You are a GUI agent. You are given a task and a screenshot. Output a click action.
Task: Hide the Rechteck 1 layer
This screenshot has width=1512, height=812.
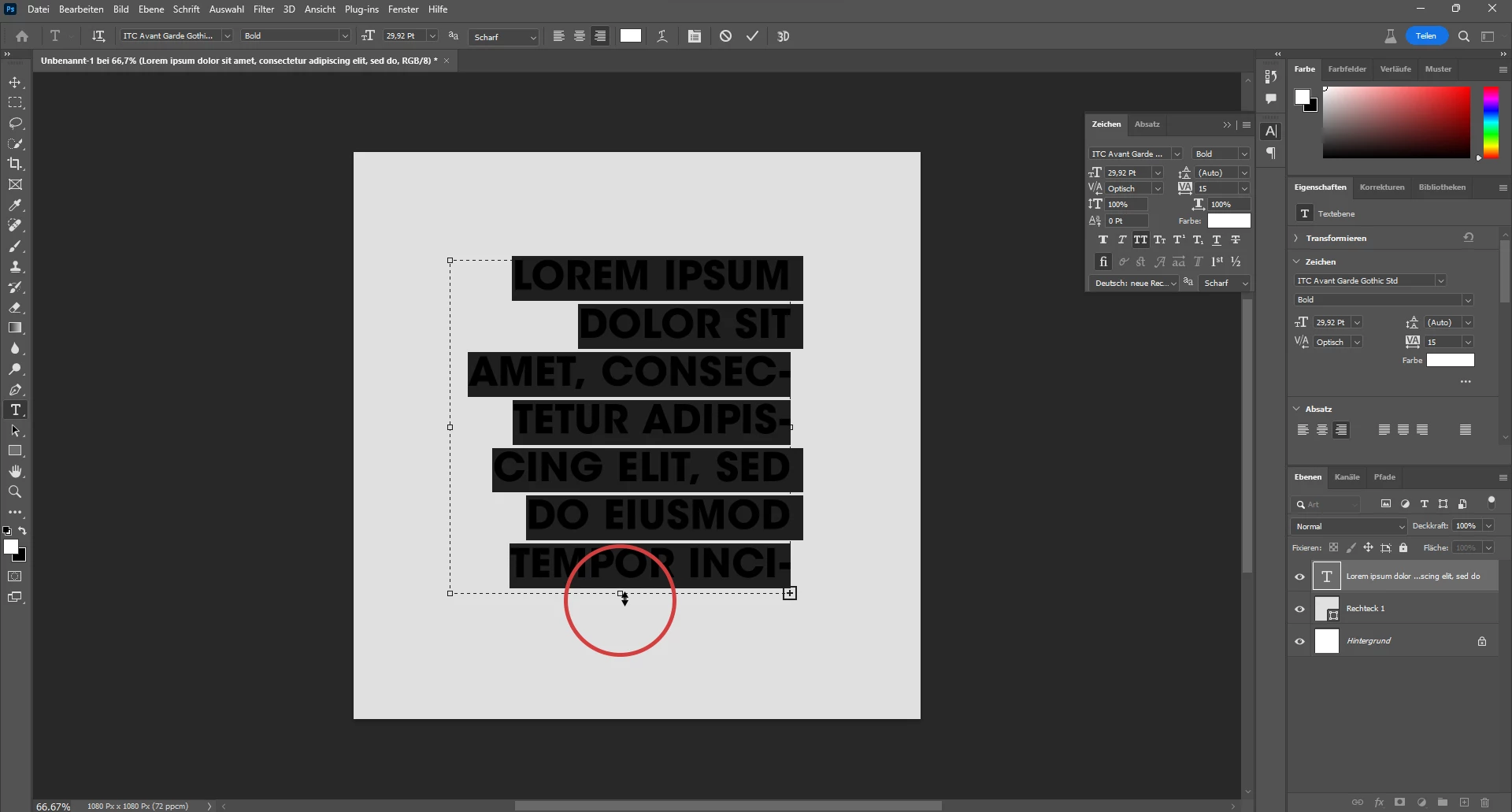1300,609
